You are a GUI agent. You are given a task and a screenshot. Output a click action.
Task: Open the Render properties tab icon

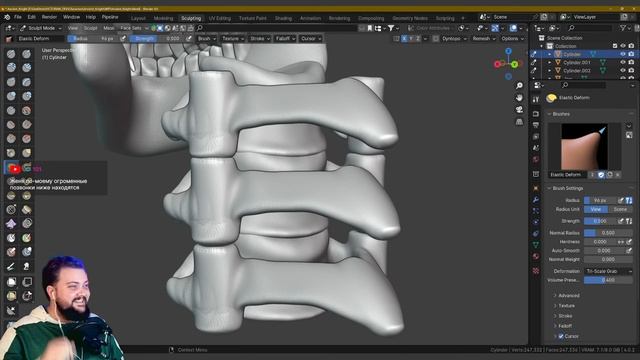(x=536, y=114)
